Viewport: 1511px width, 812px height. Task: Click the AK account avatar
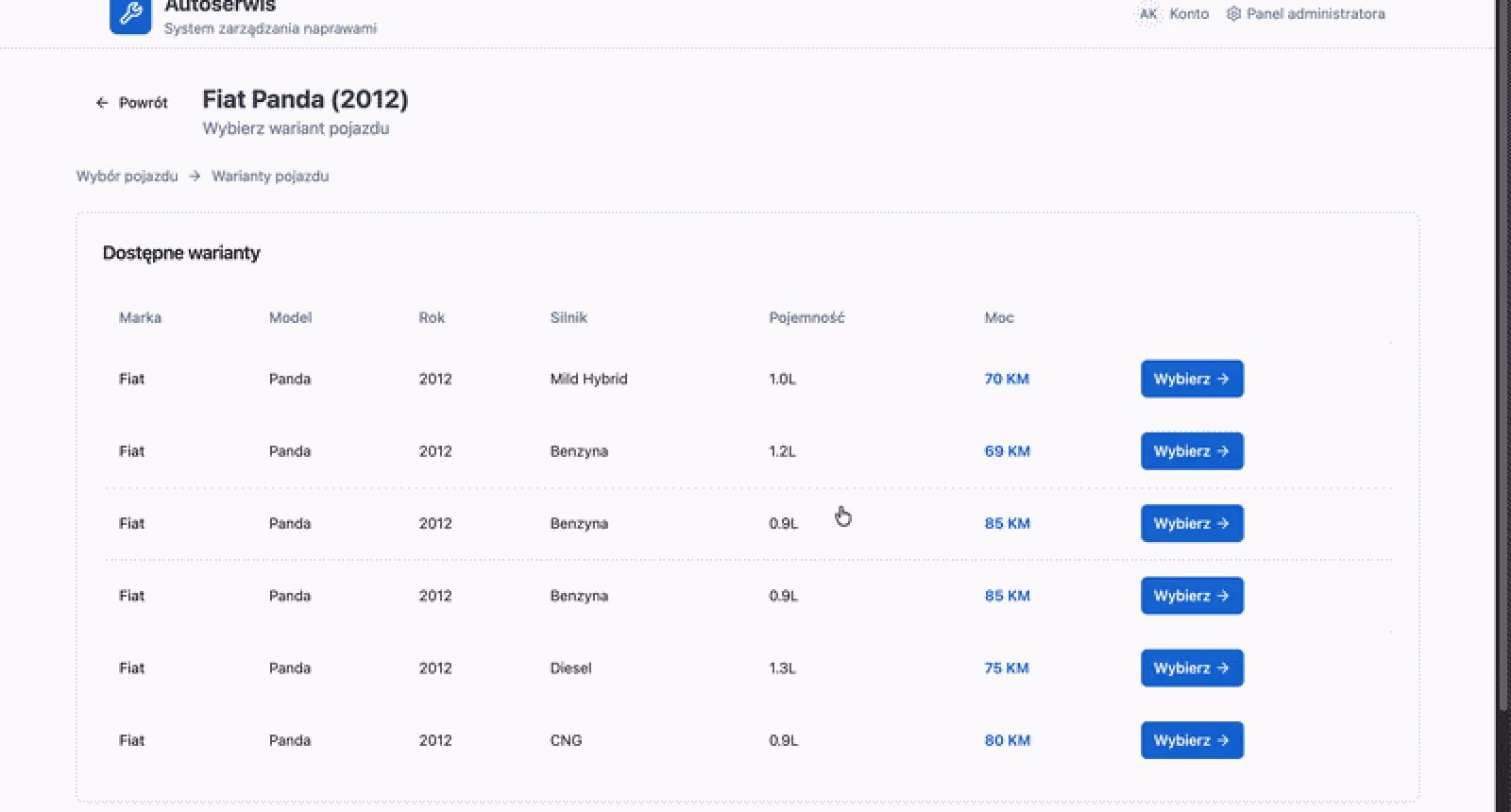coord(1148,13)
